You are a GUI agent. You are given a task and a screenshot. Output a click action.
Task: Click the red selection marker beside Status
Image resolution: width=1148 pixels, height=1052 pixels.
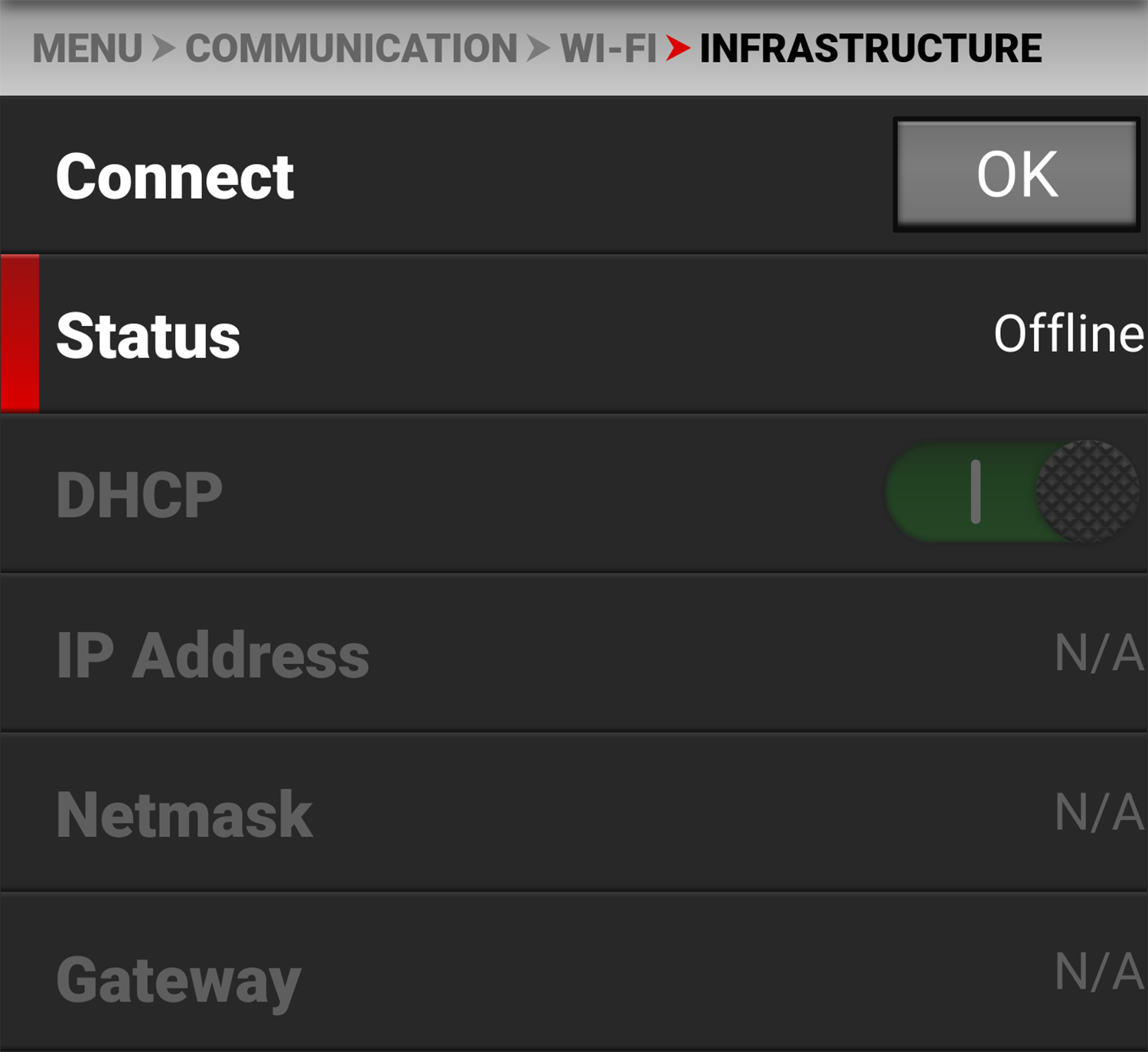(20, 334)
